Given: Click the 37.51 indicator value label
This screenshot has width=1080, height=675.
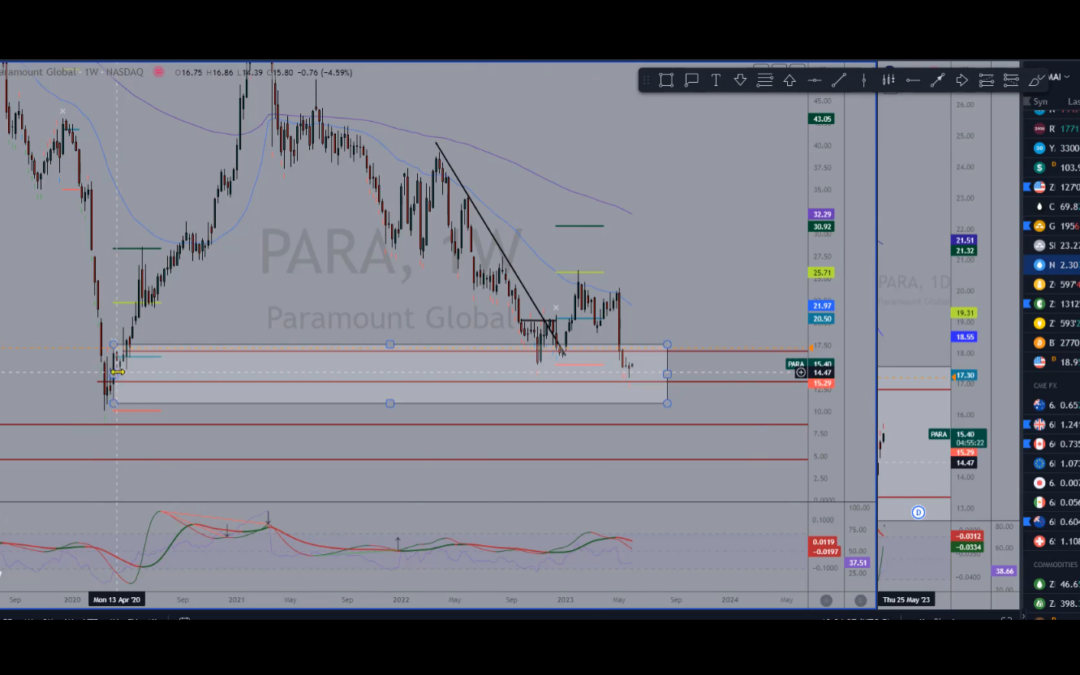Looking at the screenshot, I should 855,563.
